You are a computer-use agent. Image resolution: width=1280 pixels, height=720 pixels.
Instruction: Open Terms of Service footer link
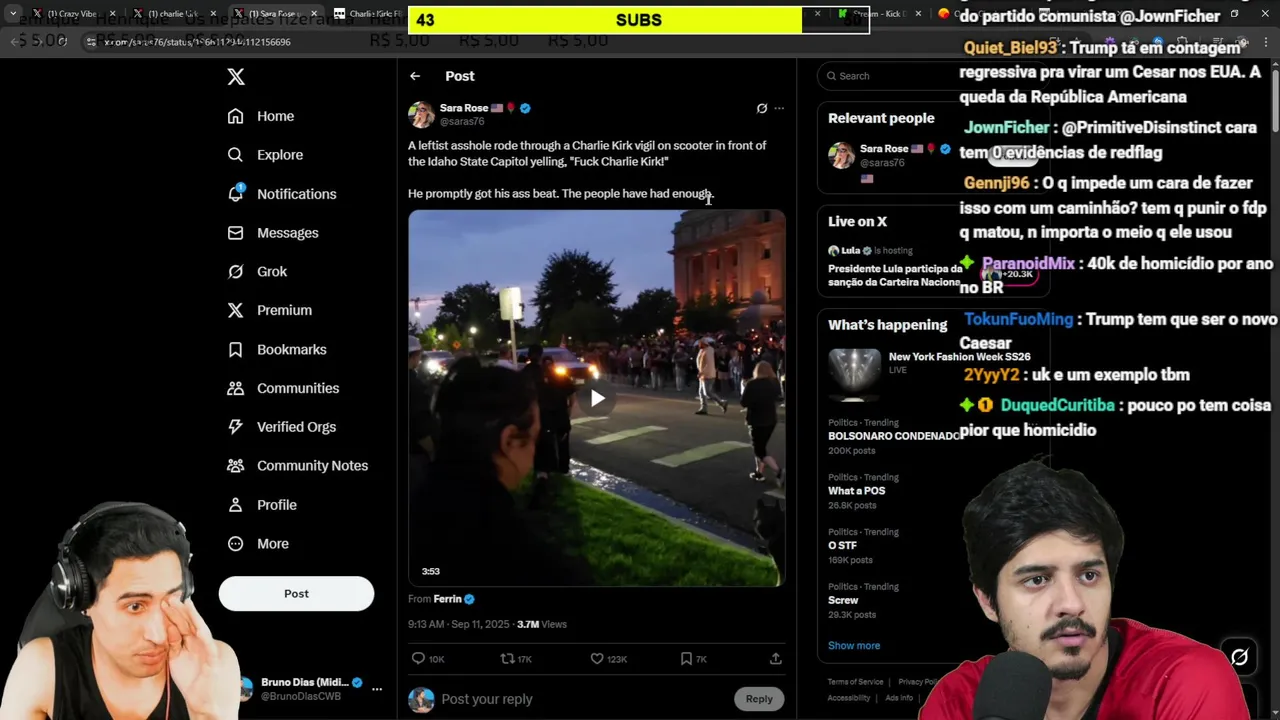855,682
